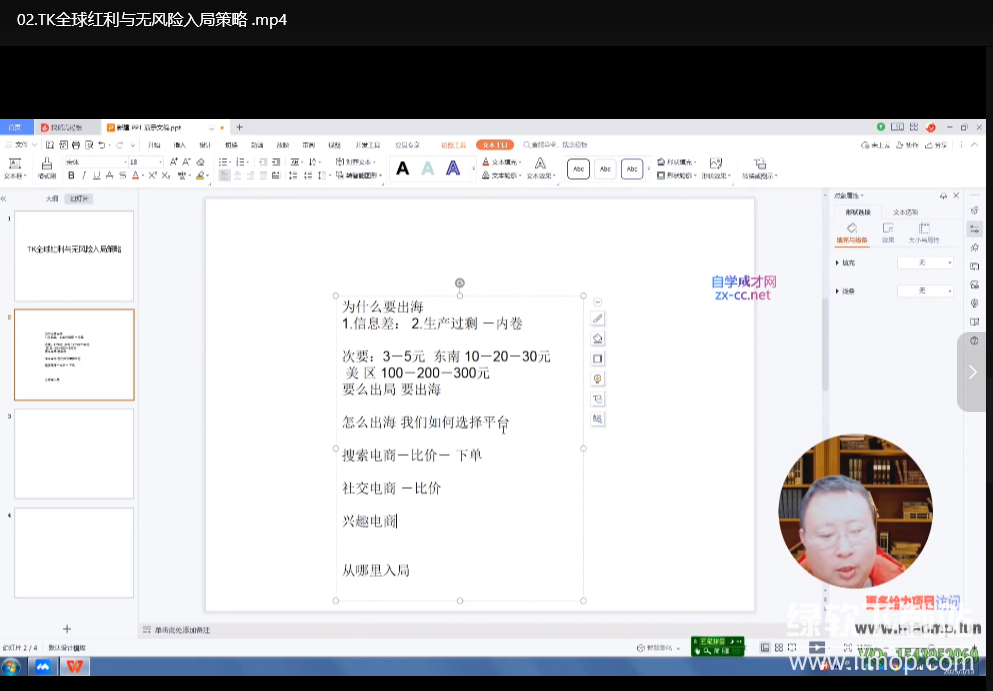The height and width of the screenshot is (691, 993).
Task: Click the next arrow on the video overlay
Action: [x=973, y=372]
